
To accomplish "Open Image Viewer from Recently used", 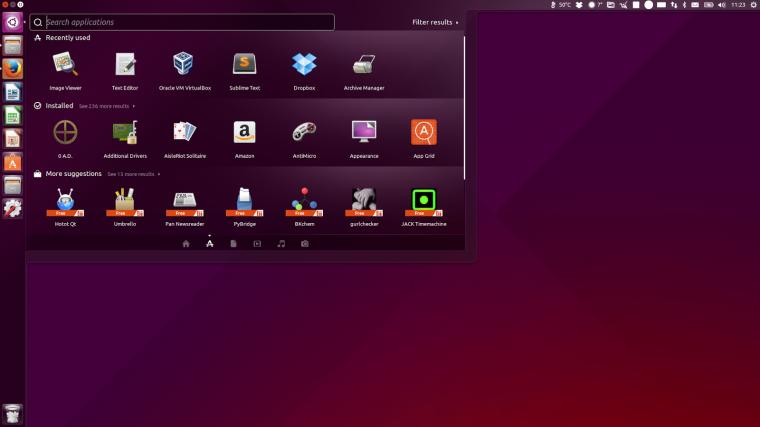I will coord(65,71).
